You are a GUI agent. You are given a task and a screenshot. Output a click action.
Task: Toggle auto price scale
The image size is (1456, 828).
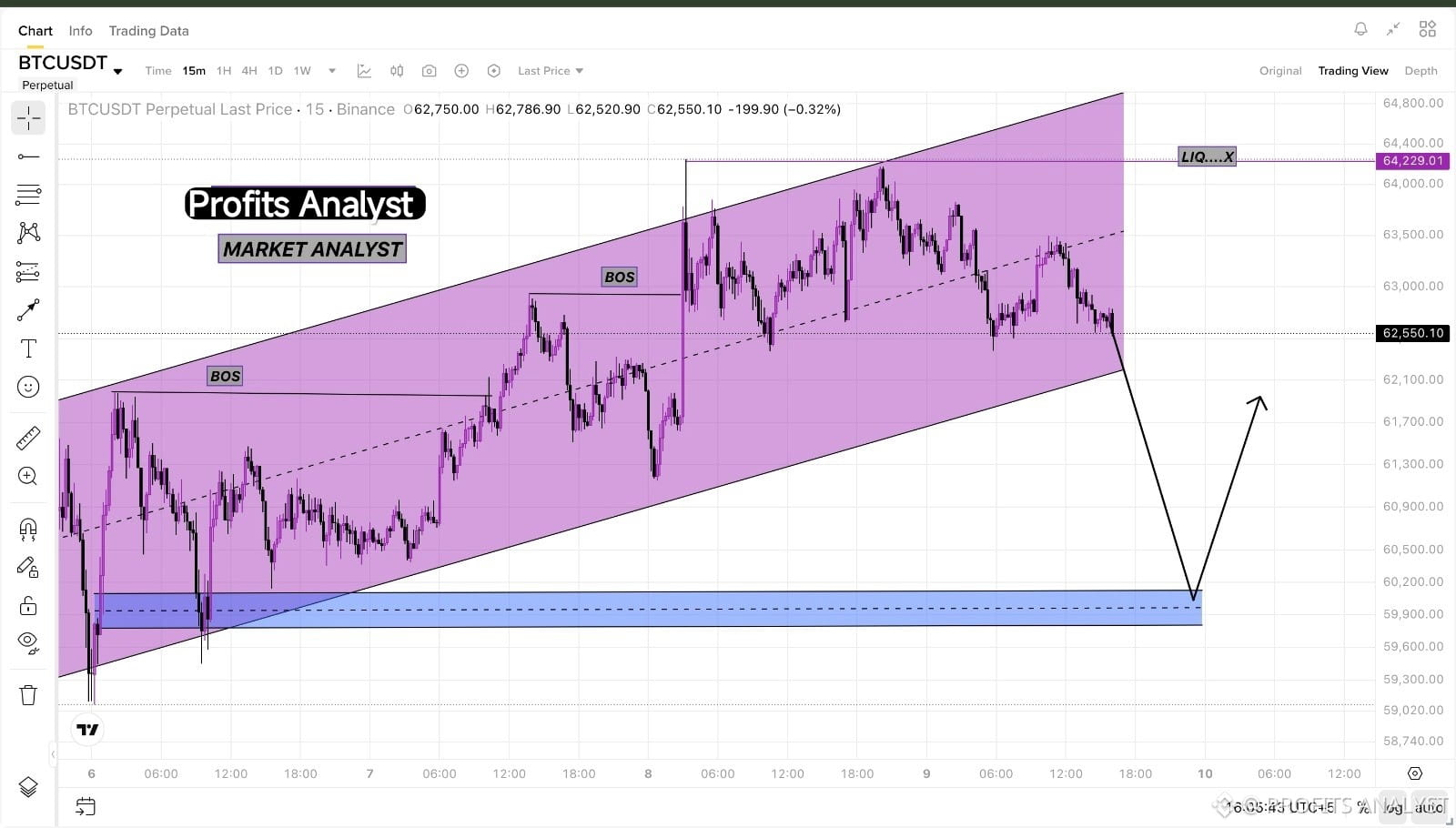point(1430,806)
